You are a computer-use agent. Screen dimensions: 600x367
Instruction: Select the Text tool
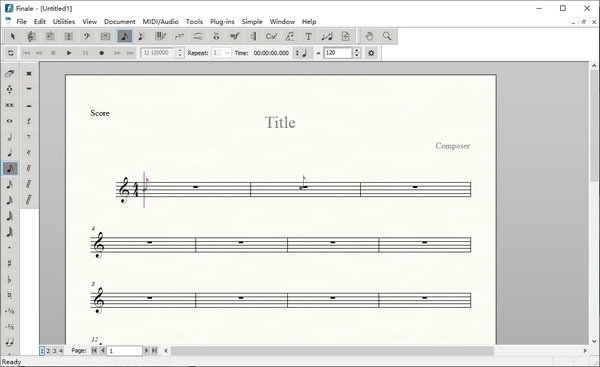point(308,36)
